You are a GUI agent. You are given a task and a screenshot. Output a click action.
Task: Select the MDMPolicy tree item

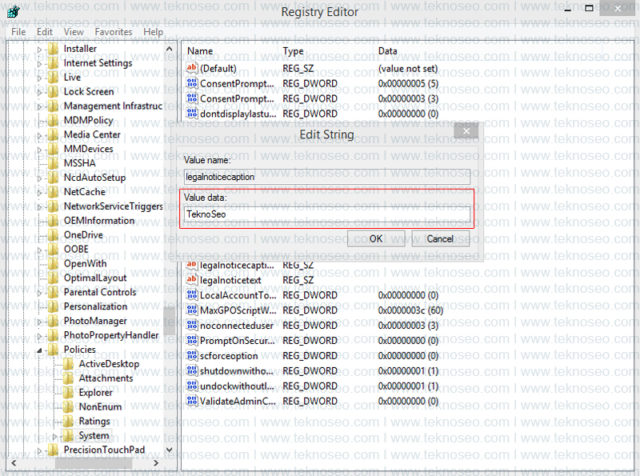pyautogui.click(x=89, y=120)
